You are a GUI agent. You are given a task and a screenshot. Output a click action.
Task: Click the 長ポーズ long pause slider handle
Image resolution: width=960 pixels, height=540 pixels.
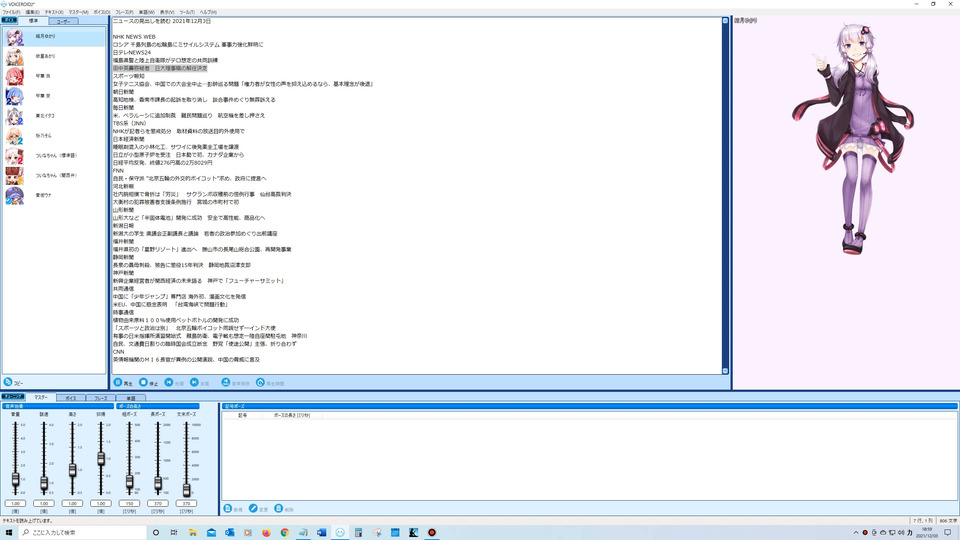(158, 484)
